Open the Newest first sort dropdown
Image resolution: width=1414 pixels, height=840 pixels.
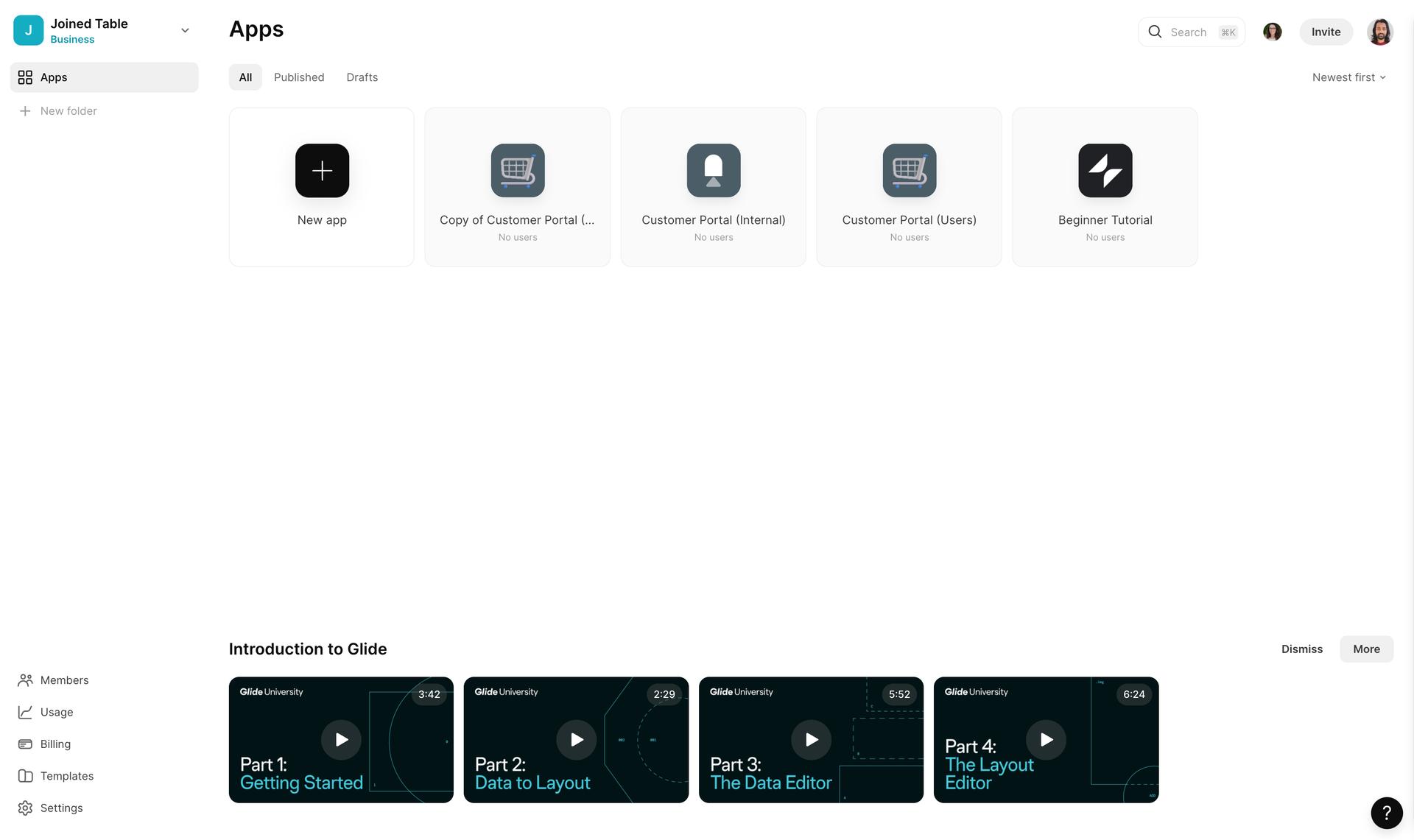[1348, 77]
